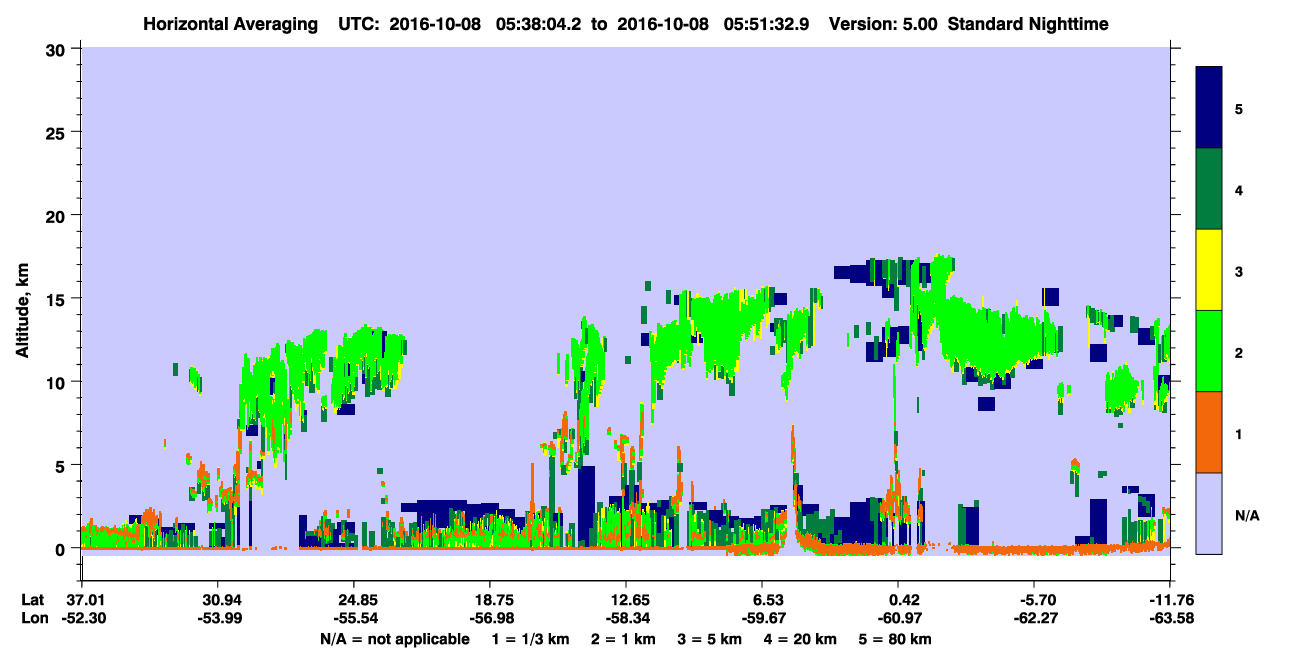
Task: Click the y-axis tick label '15'
Action: [x=58, y=298]
